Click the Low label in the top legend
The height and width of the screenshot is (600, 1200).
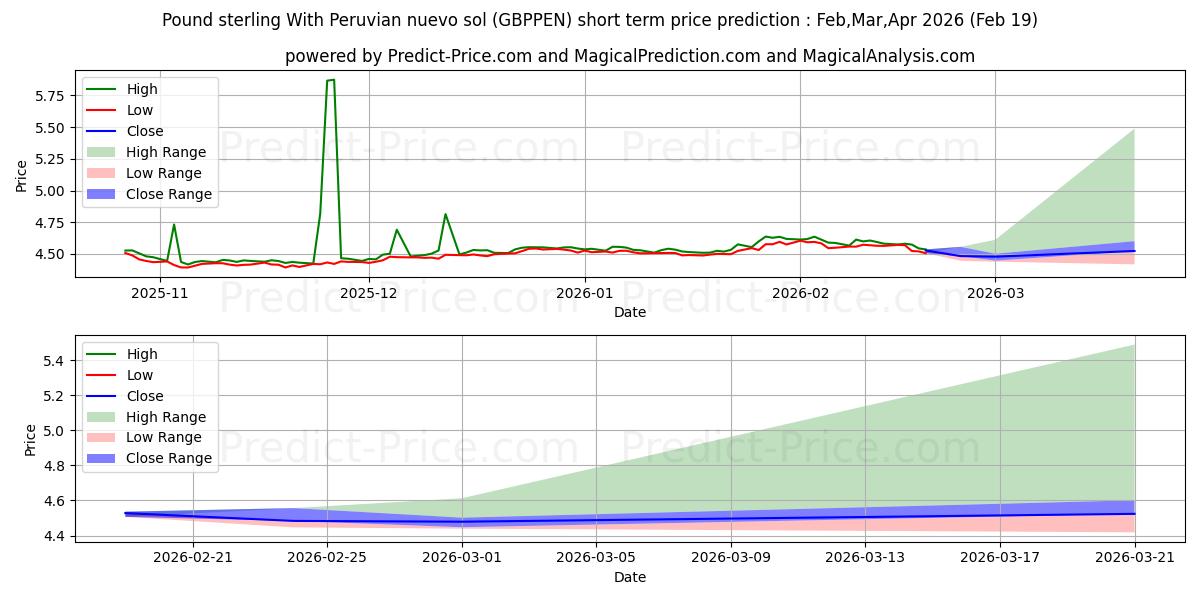[x=140, y=110]
